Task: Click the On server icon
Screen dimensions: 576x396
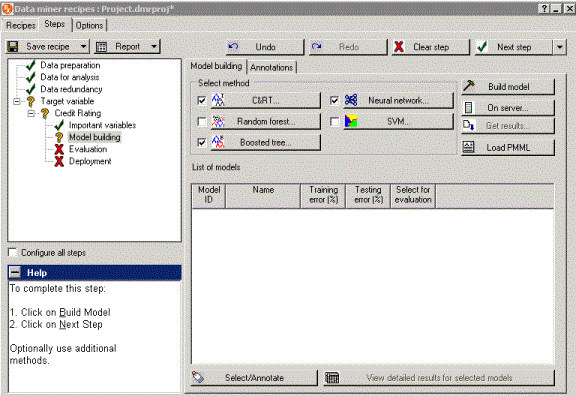Action: 468,108
